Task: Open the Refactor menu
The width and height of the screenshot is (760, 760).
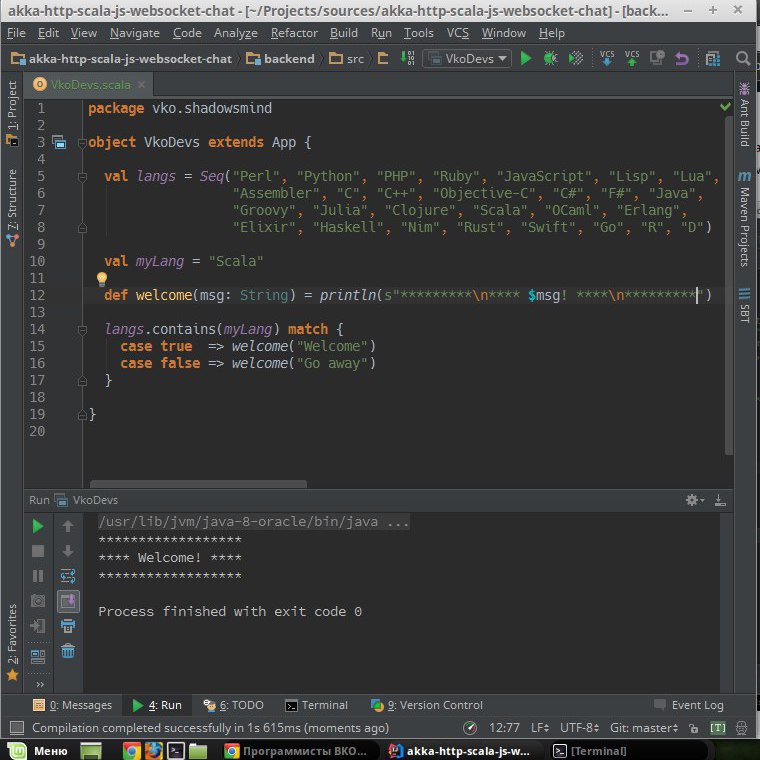Action: click(294, 33)
